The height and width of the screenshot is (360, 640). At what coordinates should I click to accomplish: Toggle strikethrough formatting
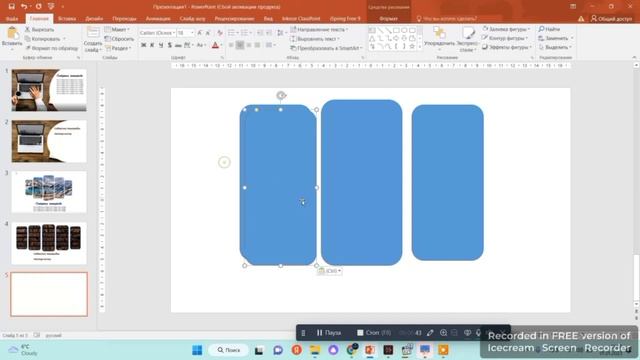[x=178, y=45]
